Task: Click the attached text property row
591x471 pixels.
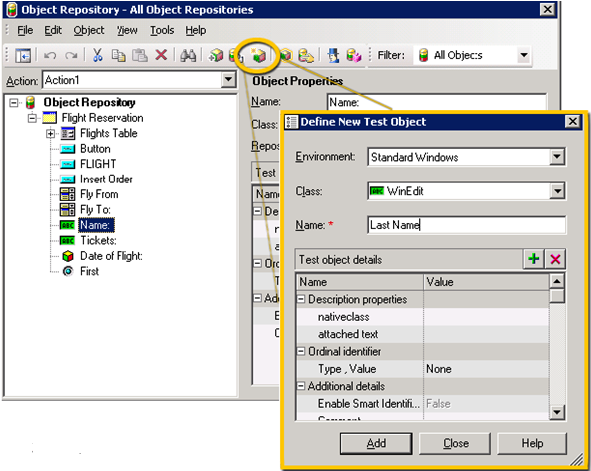Action: click(x=423, y=334)
